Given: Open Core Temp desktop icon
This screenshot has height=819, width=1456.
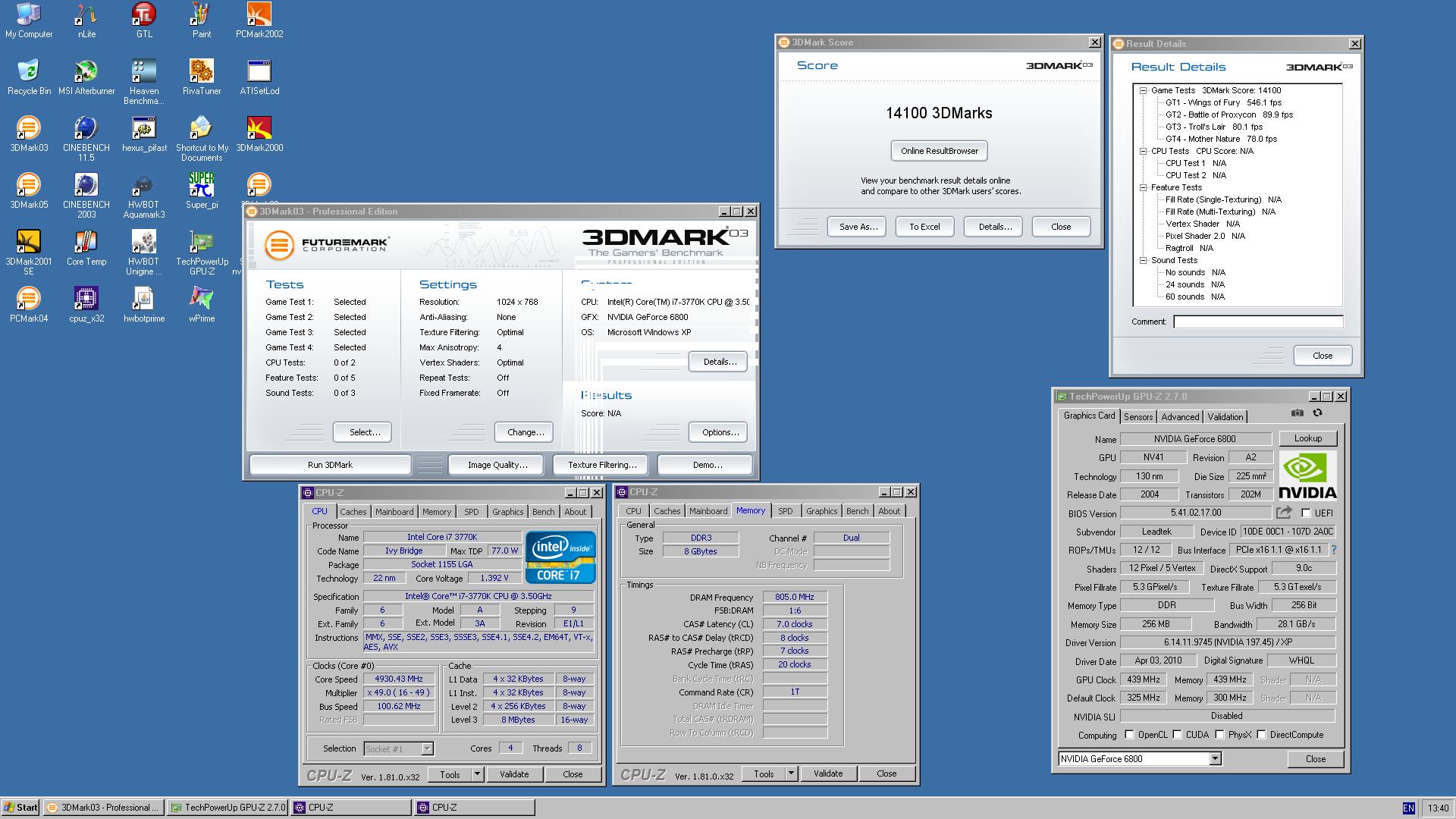Looking at the screenshot, I should tap(86, 248).
